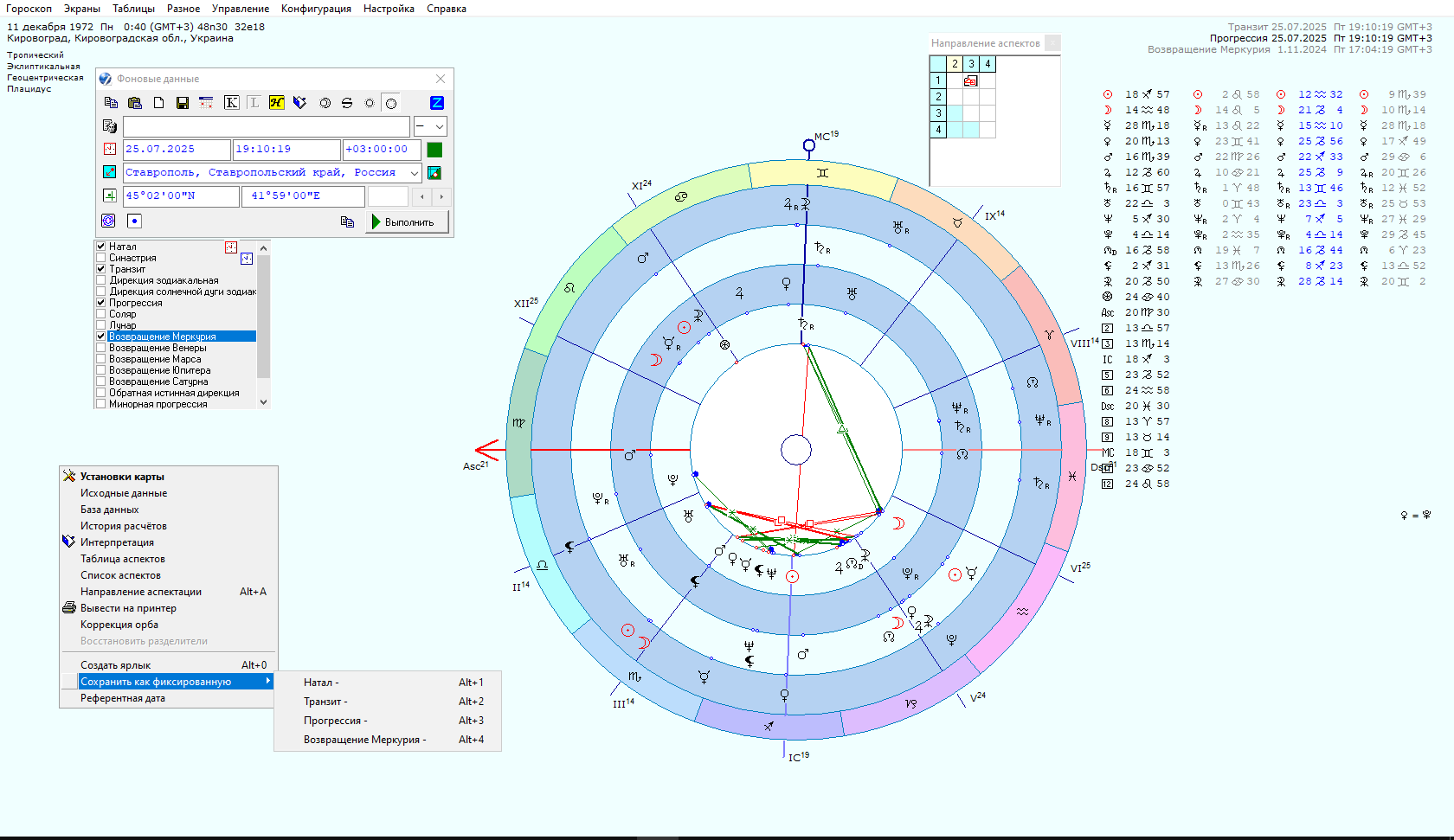Click the date field 25.07.2025
The image size is (1454, 840).
pyautogui.click(x=177, y=150)
